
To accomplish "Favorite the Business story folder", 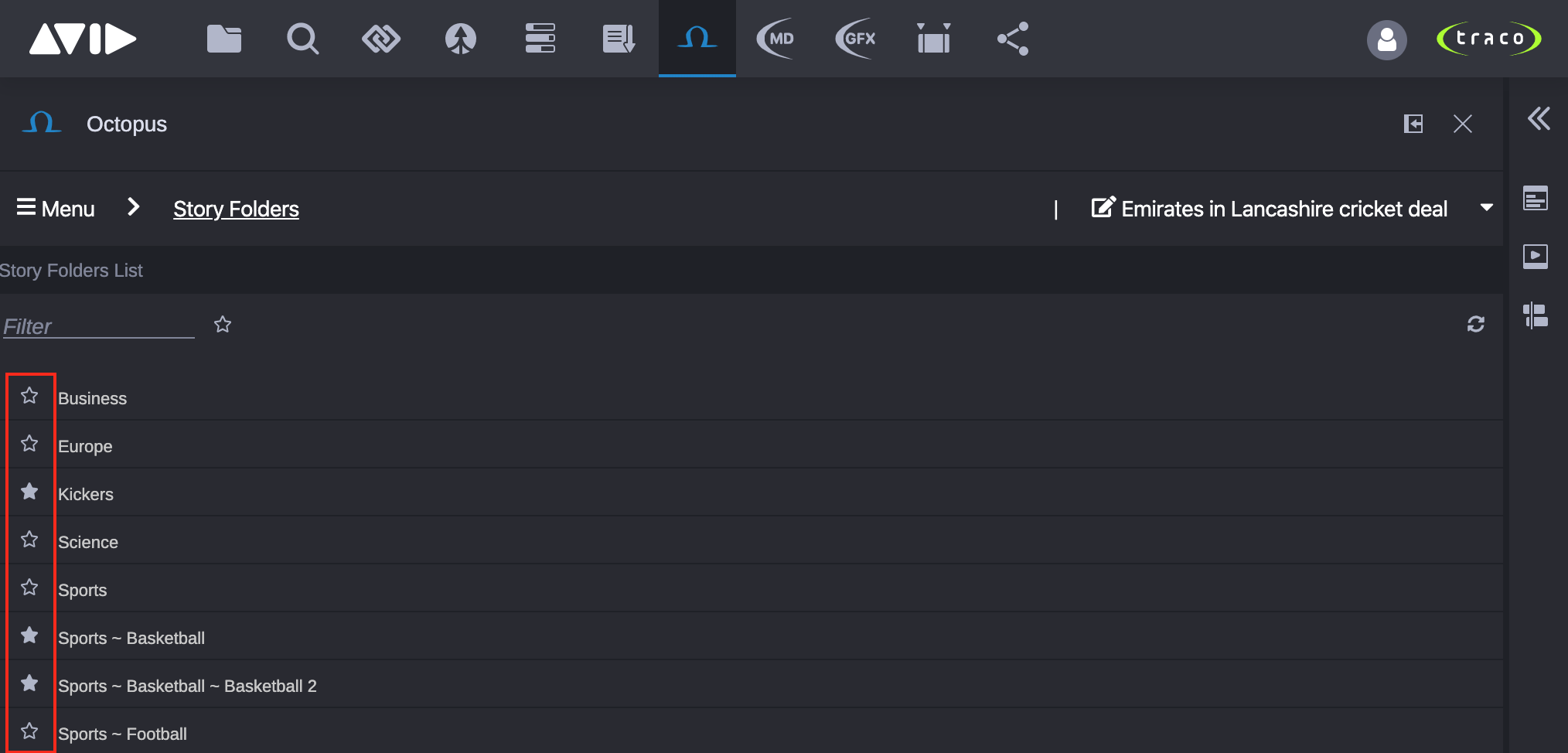I will [30, 396].
